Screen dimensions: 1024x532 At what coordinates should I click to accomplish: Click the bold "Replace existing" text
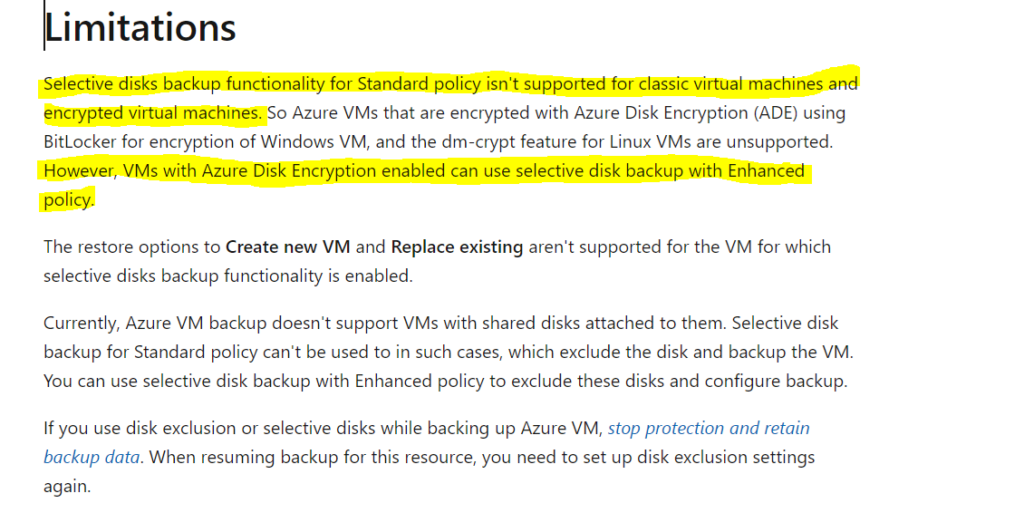pos(457,247)
